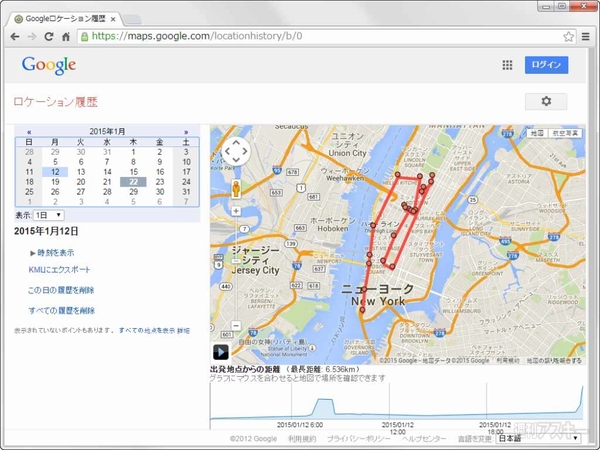
Task: Close the Google location history tab
Action: tap(113, 19)
